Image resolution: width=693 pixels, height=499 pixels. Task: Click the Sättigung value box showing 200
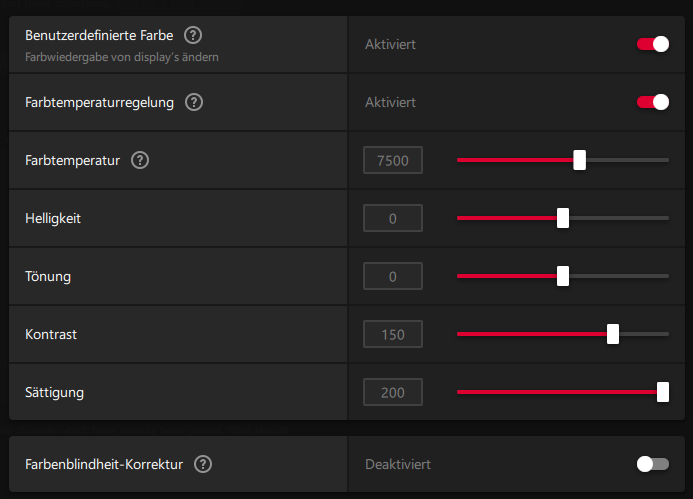(393, 392)
